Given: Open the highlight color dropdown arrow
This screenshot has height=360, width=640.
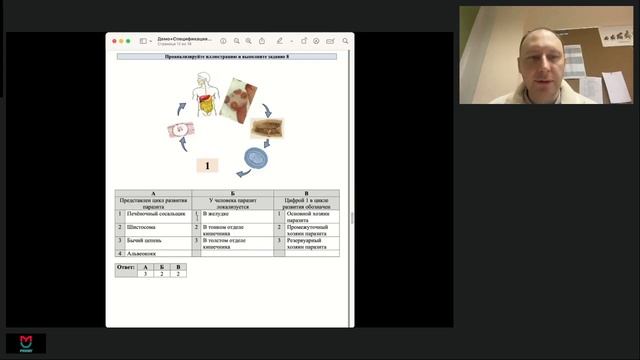Looking at the screenshot, I should coord(291,41).
